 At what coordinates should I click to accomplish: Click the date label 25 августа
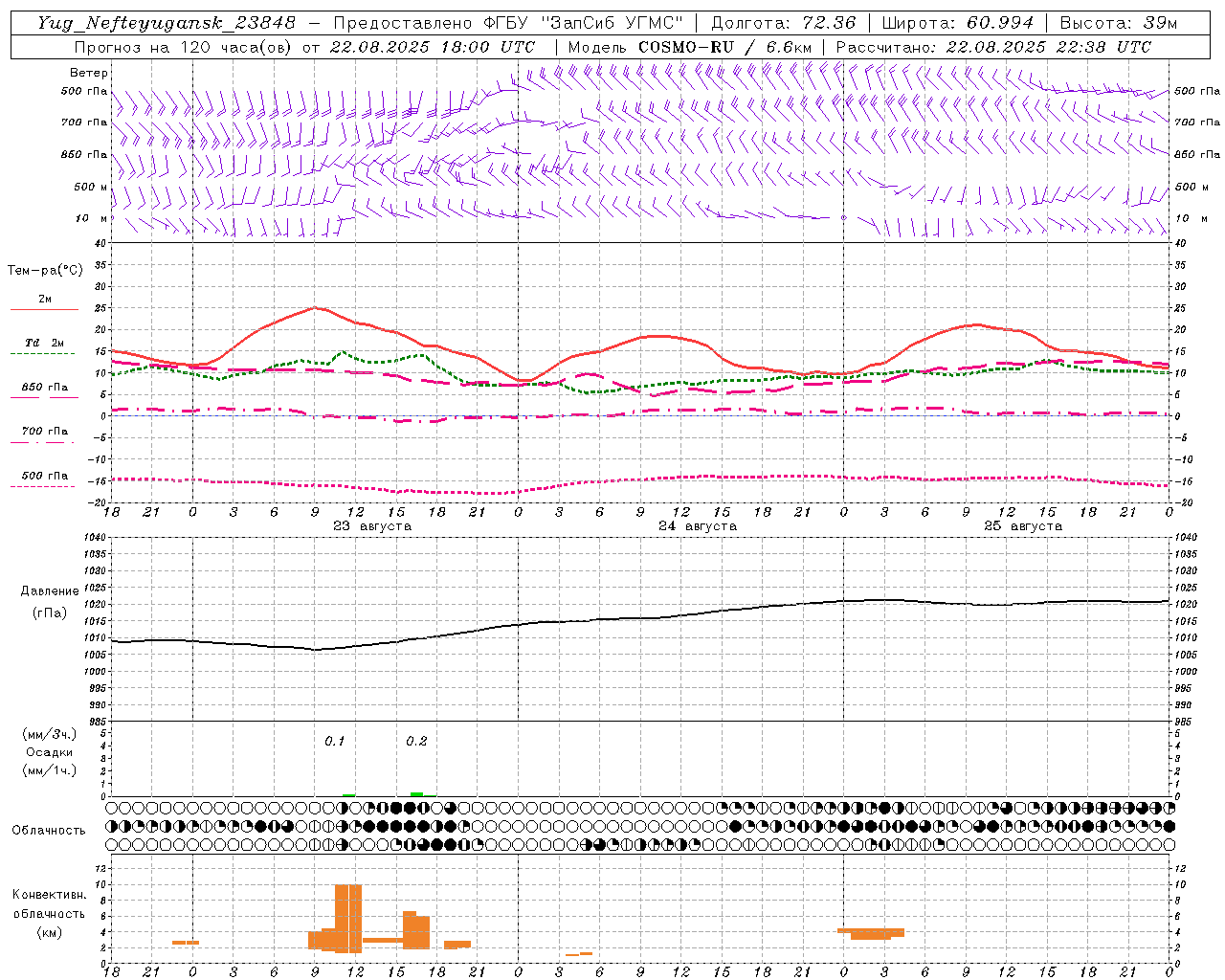[x=1023, y=526]
